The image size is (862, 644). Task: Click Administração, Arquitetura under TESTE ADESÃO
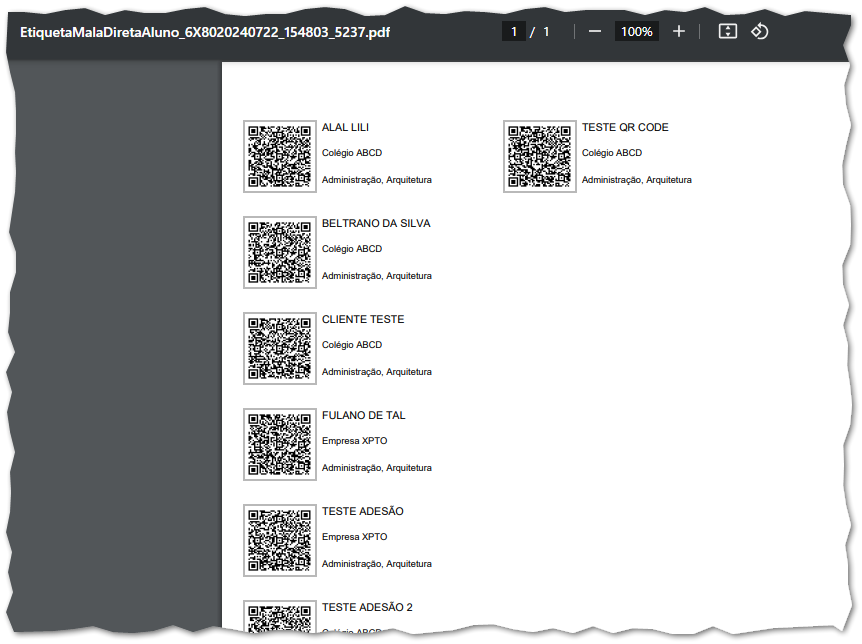tap(377, 564)
